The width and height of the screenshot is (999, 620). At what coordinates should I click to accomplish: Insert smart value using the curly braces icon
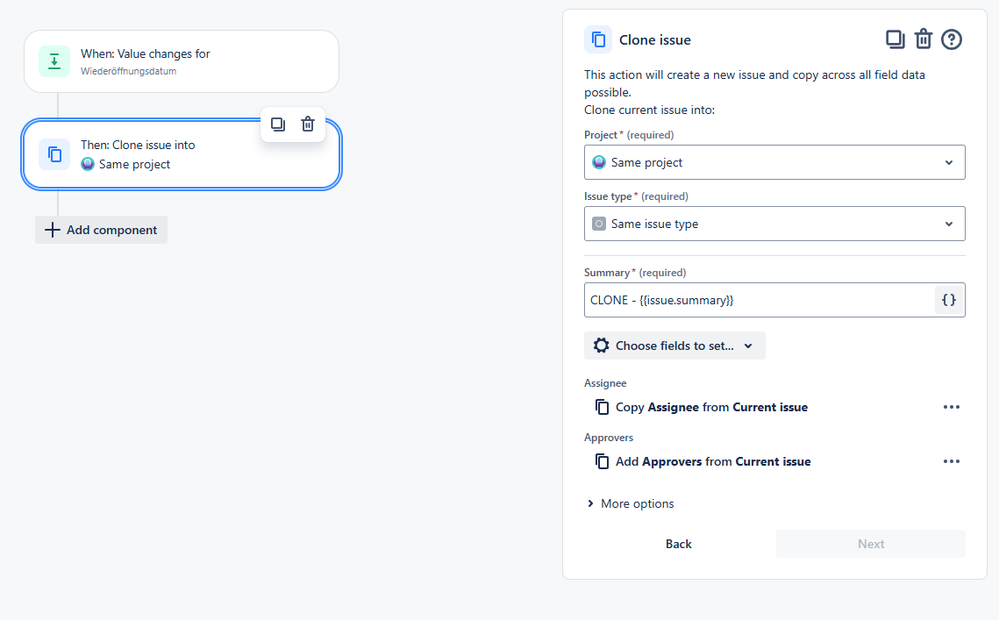coord(949,300)
